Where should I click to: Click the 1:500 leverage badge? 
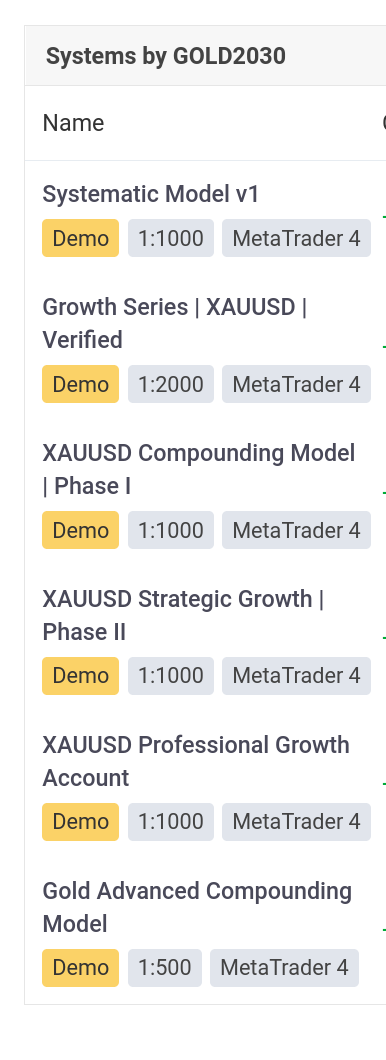[165, 968]
